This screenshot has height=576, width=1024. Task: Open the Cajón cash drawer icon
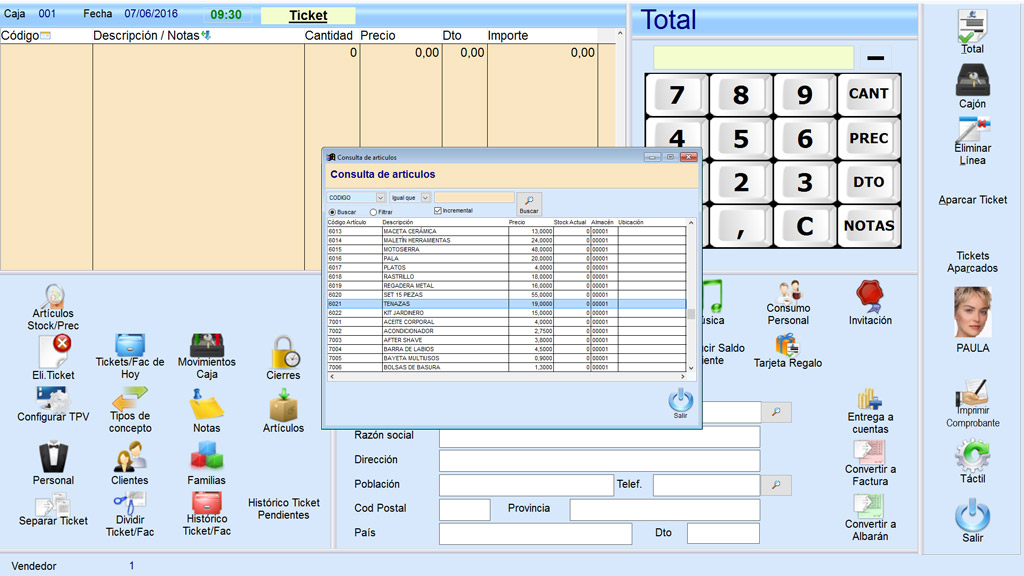coord(971,80)
